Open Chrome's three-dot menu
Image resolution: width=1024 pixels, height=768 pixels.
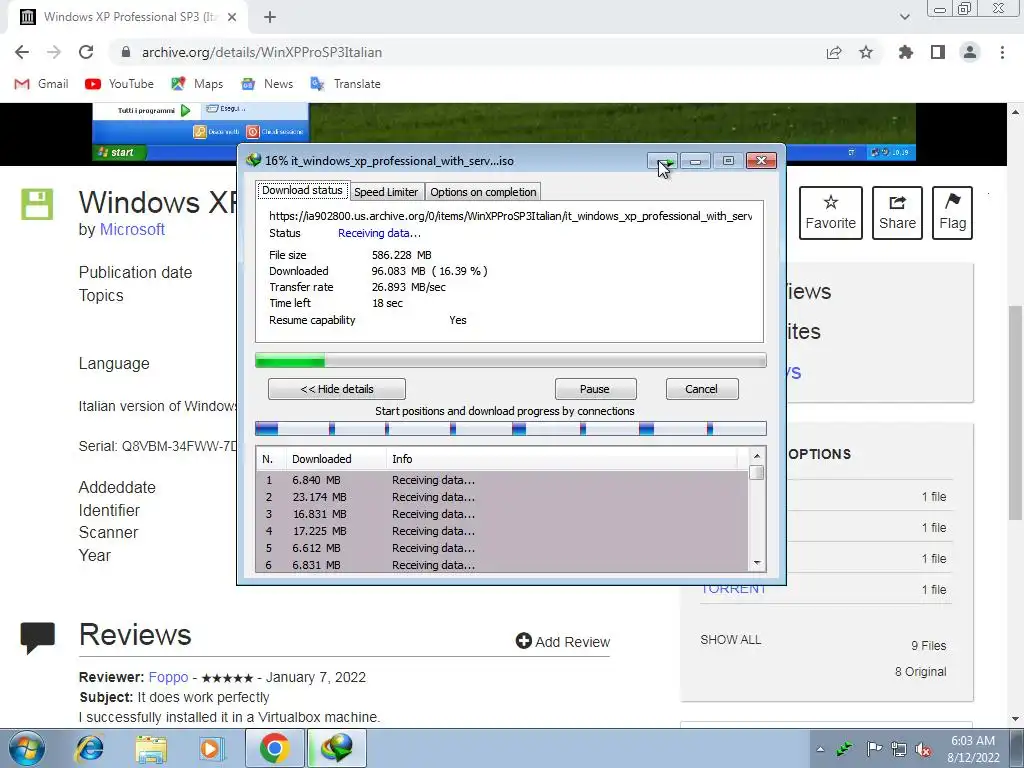coord(1002,52)
